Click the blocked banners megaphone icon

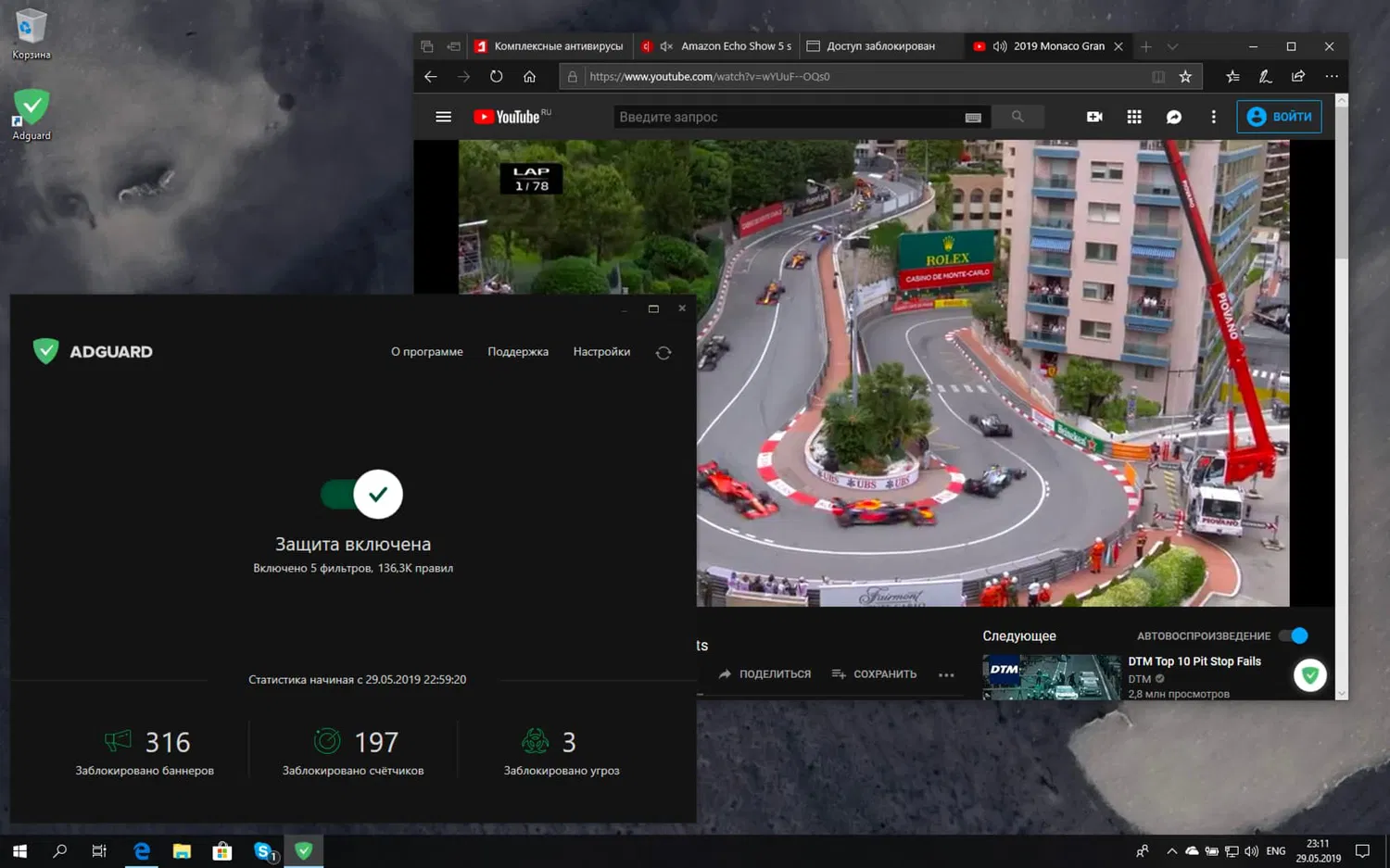coord(118,741)
